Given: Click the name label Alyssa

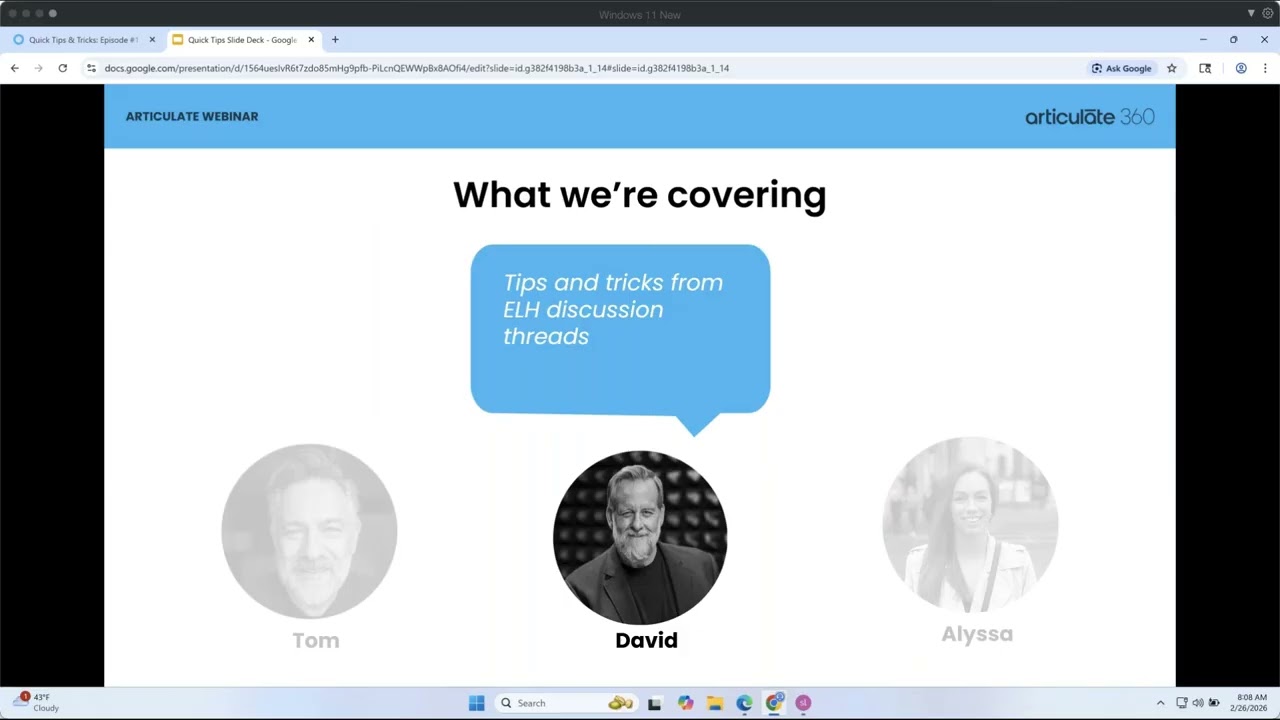Looking at the screenshot, I should click(x=977, y=634).
